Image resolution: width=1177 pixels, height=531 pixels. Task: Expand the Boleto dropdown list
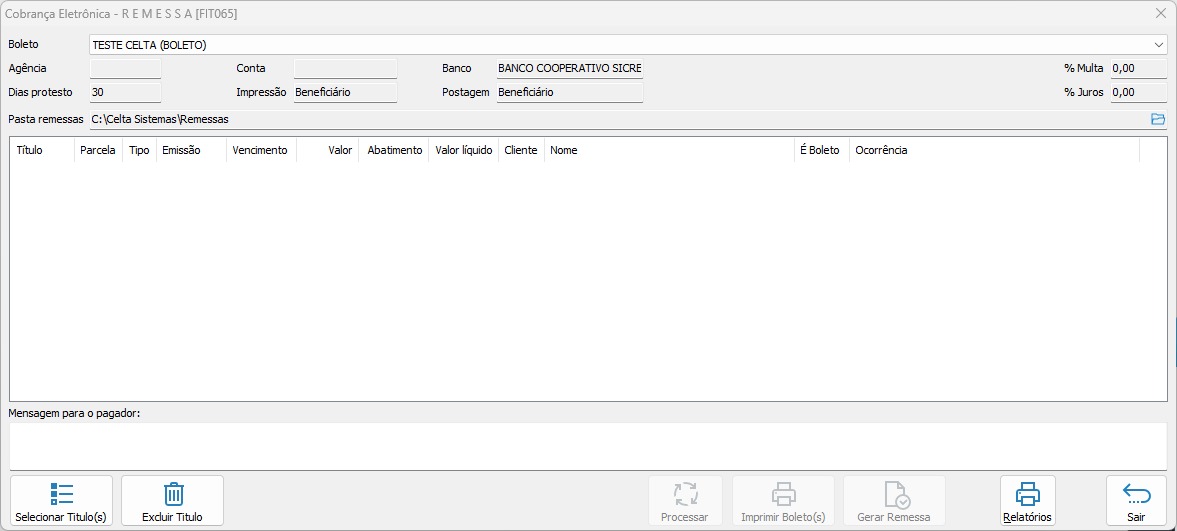(1158, 45)
